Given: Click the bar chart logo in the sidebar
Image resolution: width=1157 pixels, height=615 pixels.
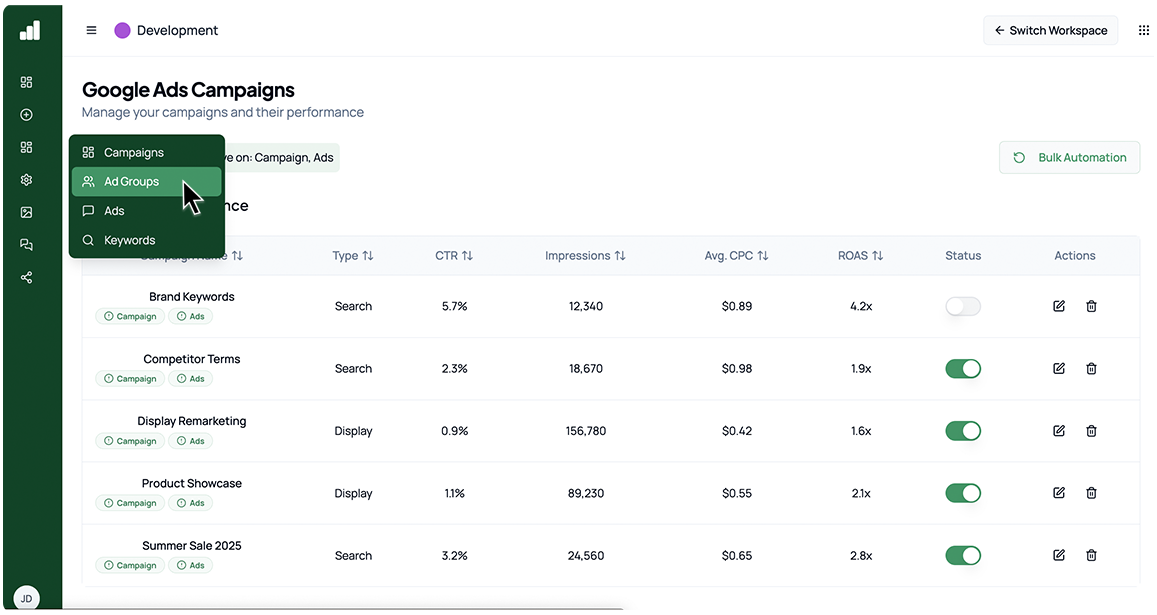Looking at the screenshot, I should [30, 30].
